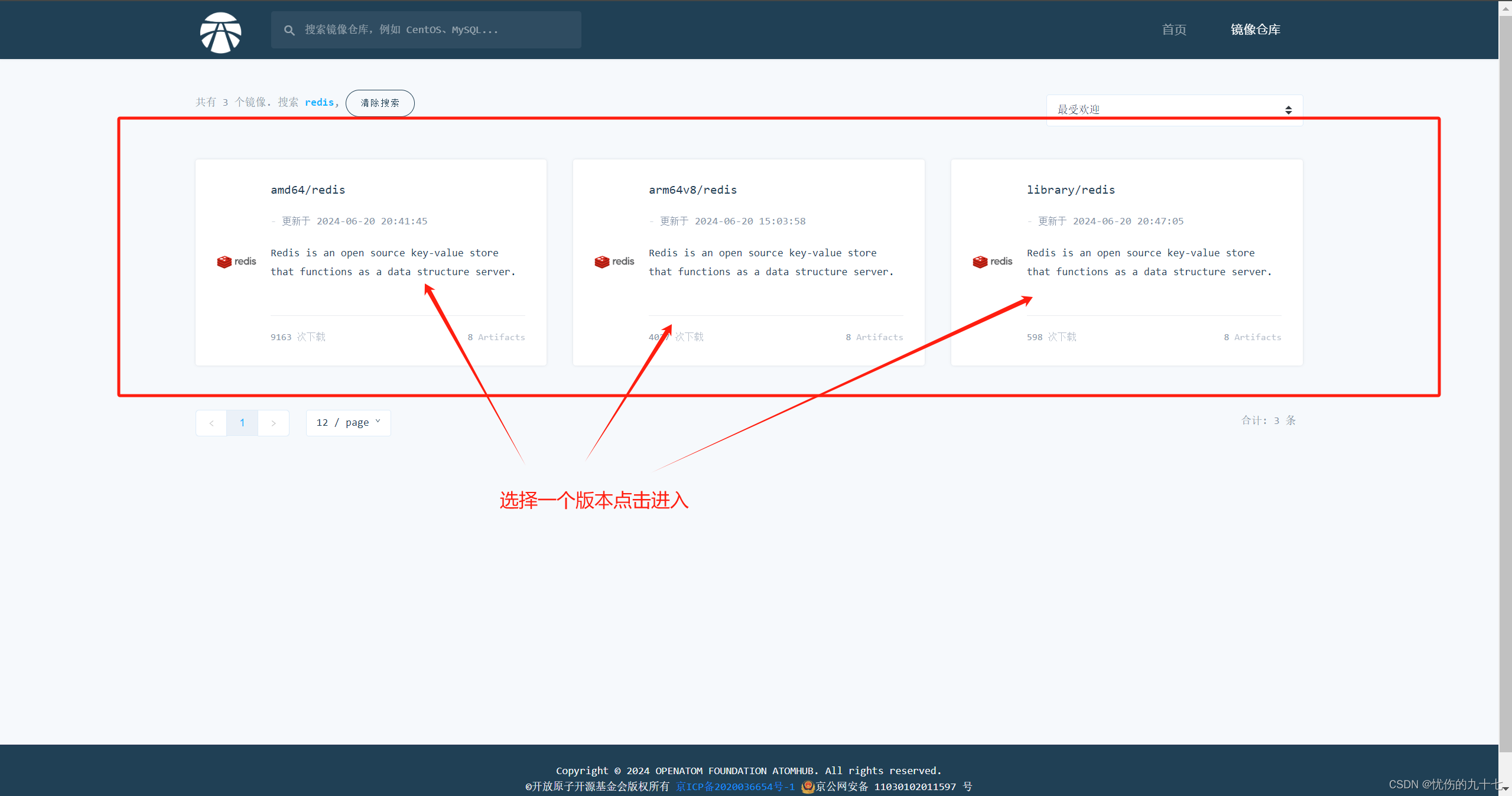
Task: Open the 首页 menu item
Action: tap(1173, 29)
